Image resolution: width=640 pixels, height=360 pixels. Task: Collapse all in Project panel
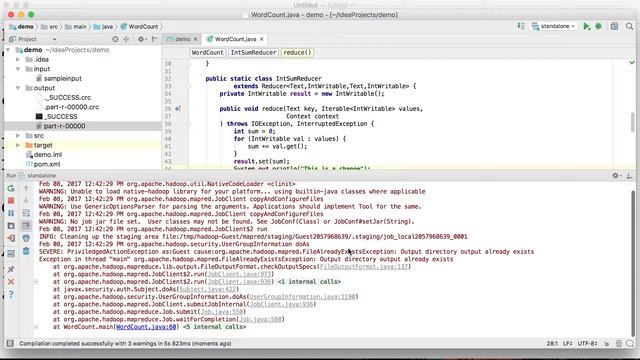pyautogui.click(x=127, y=39)
